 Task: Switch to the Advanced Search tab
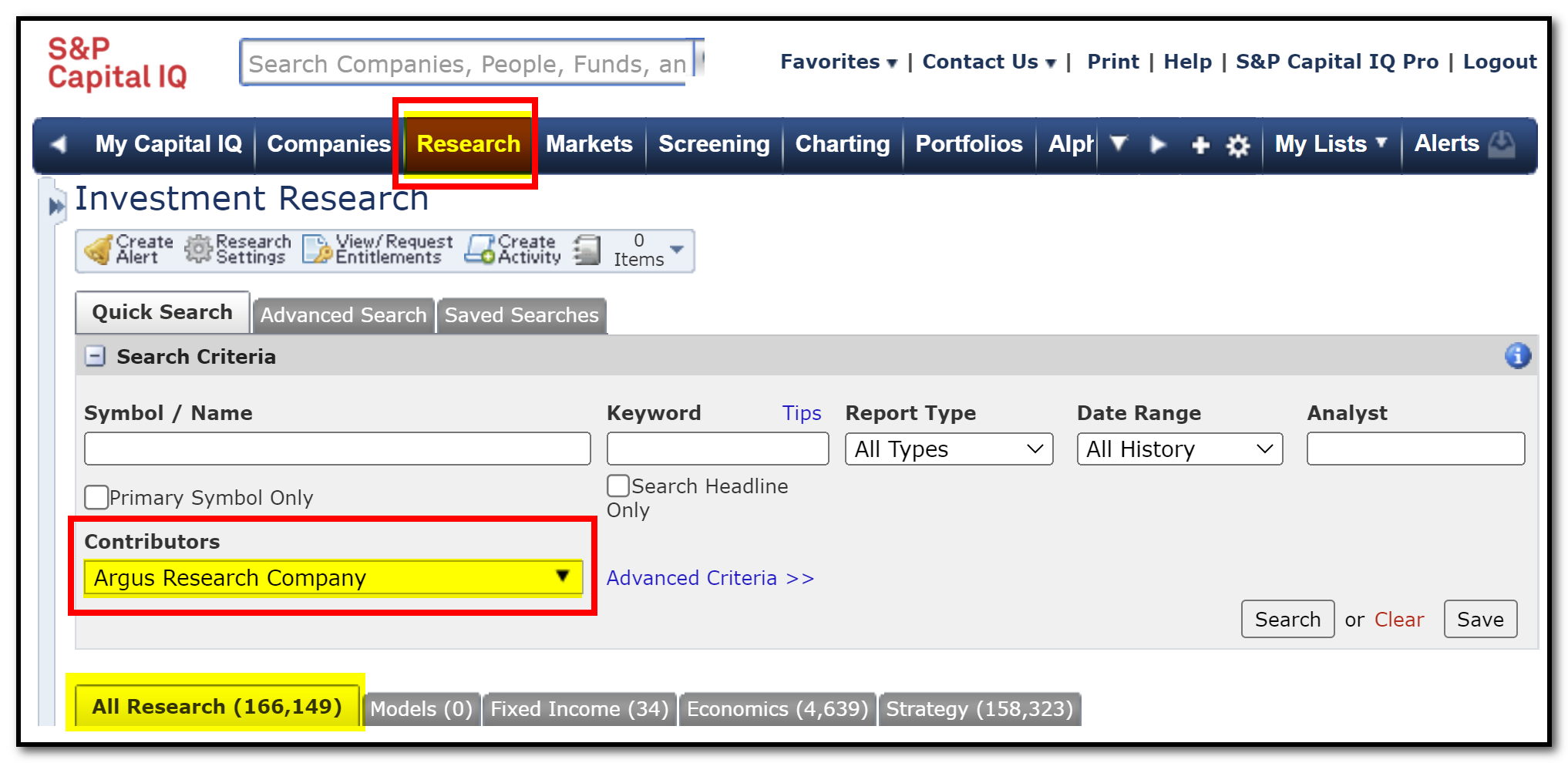(343, 315)
